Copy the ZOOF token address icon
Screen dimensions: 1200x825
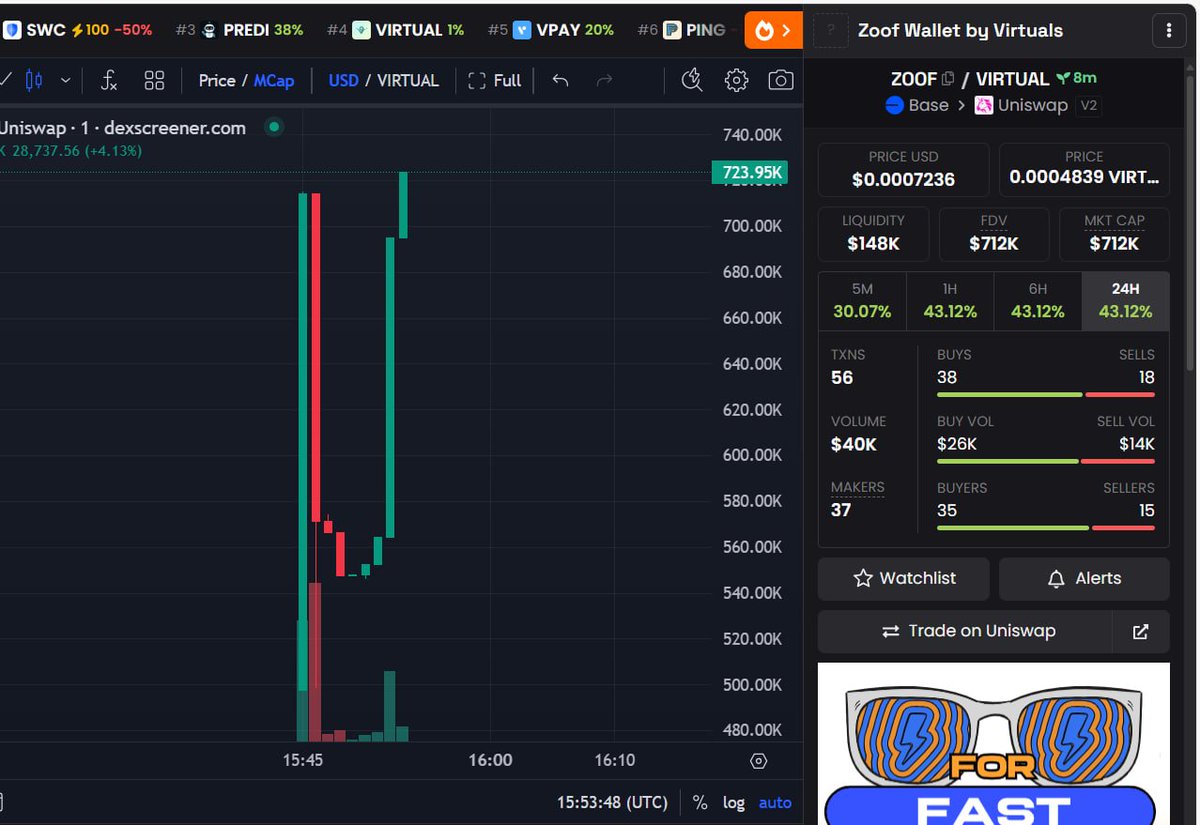948,79
